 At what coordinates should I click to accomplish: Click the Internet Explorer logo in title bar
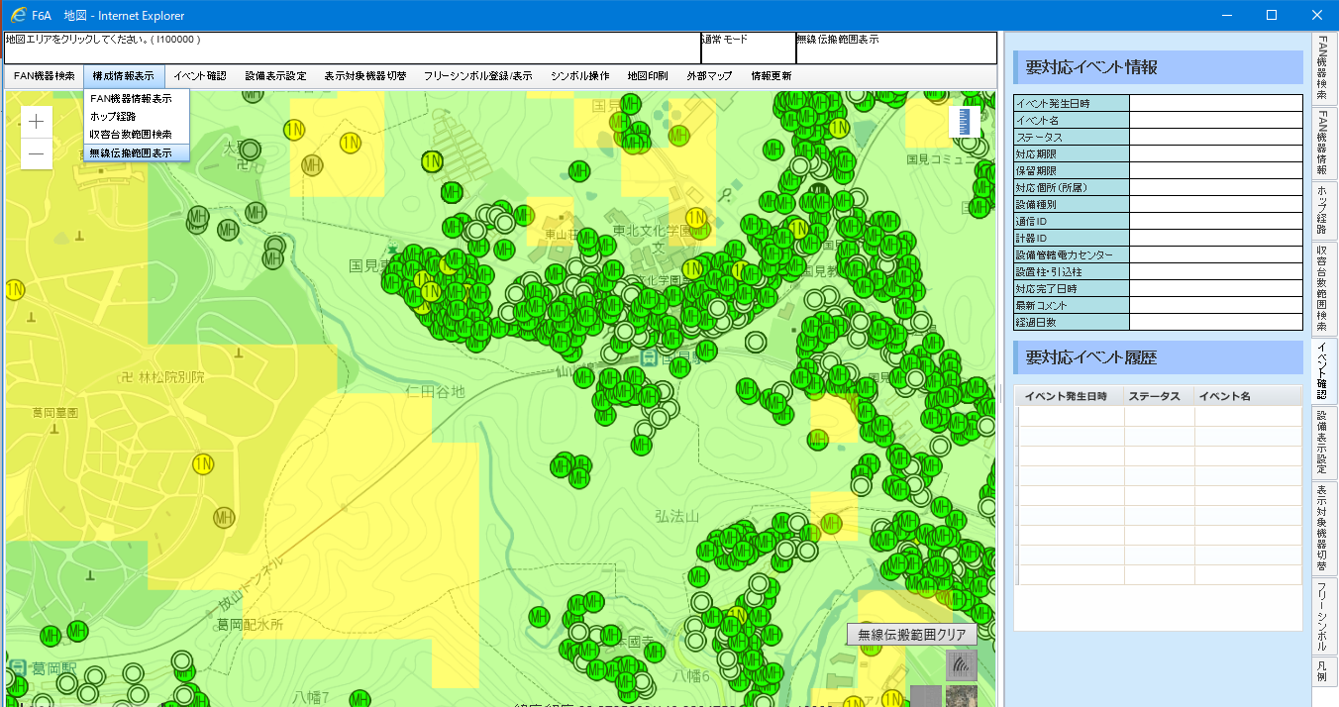click(18, 15)
